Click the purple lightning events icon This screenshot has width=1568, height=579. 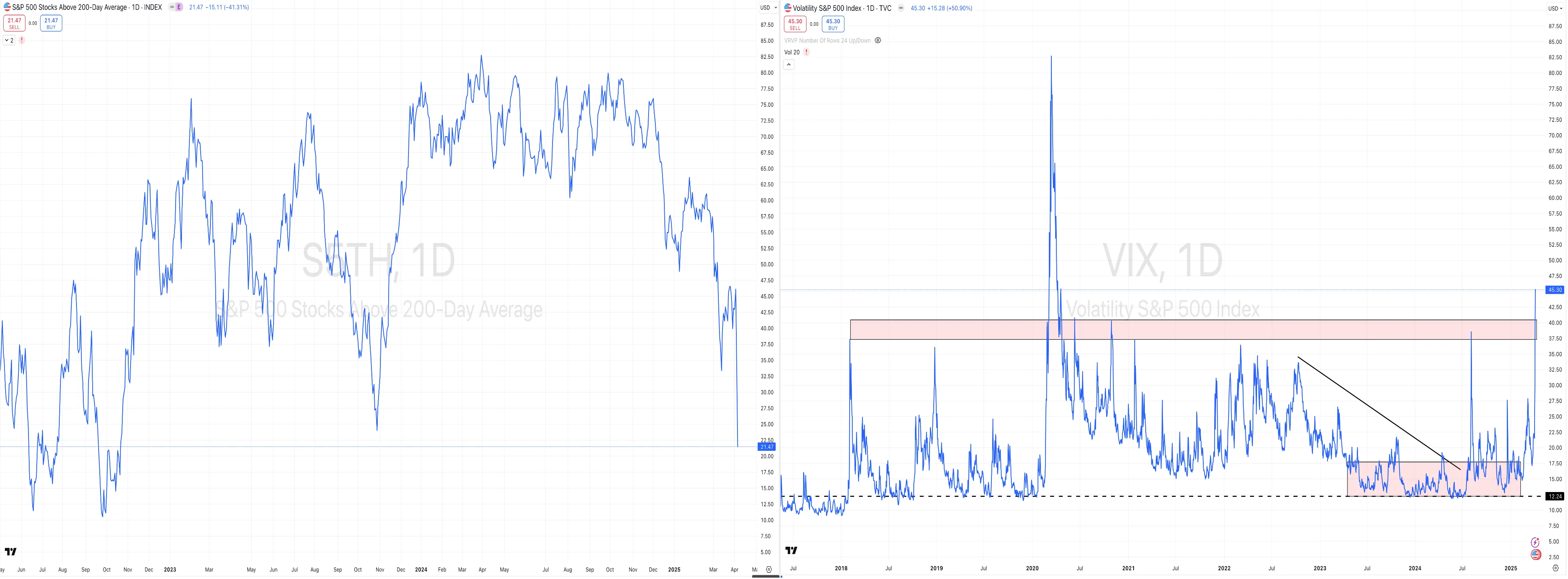tap(1535, 543)
